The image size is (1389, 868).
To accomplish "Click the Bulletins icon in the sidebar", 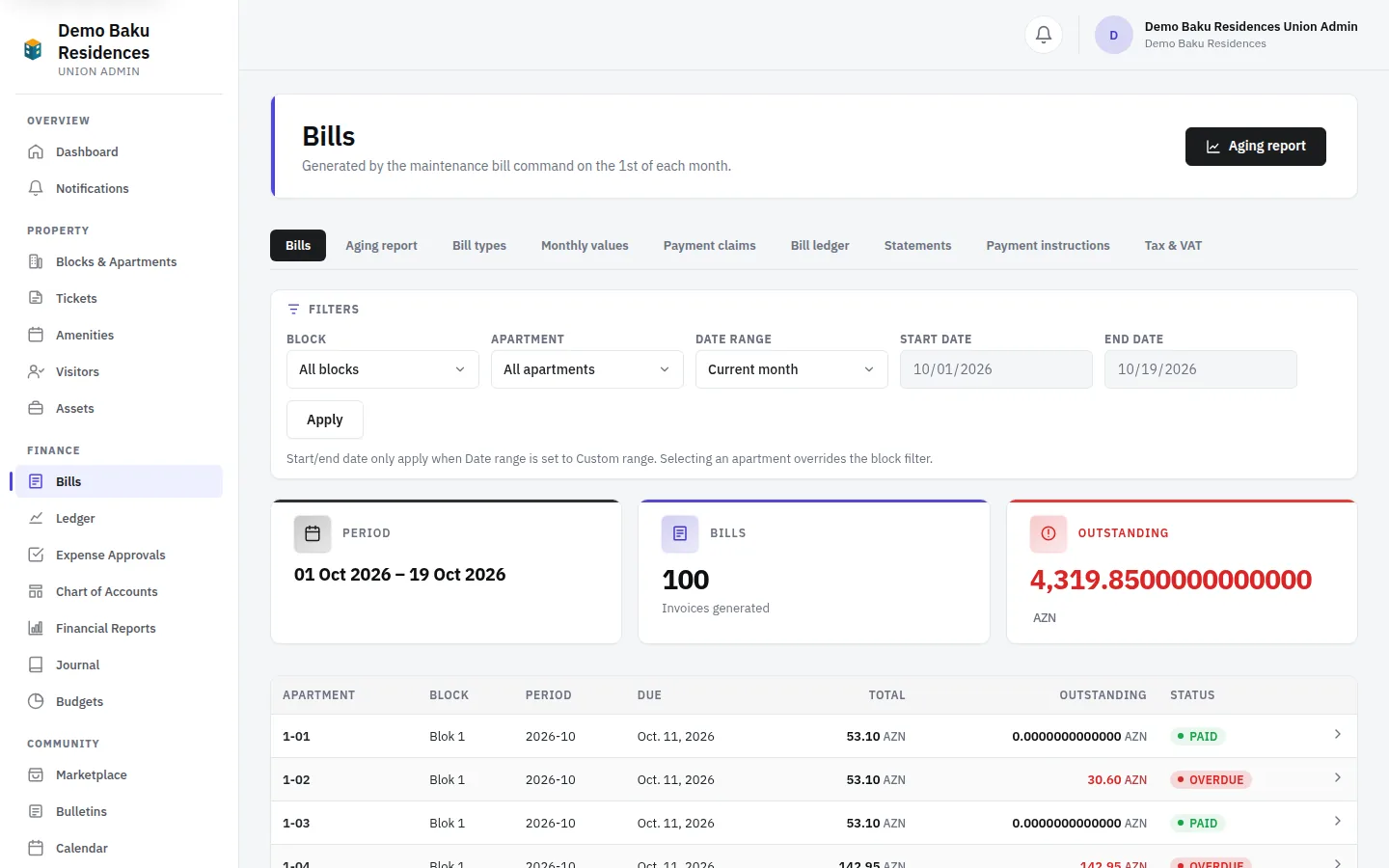I will point(36,811).
